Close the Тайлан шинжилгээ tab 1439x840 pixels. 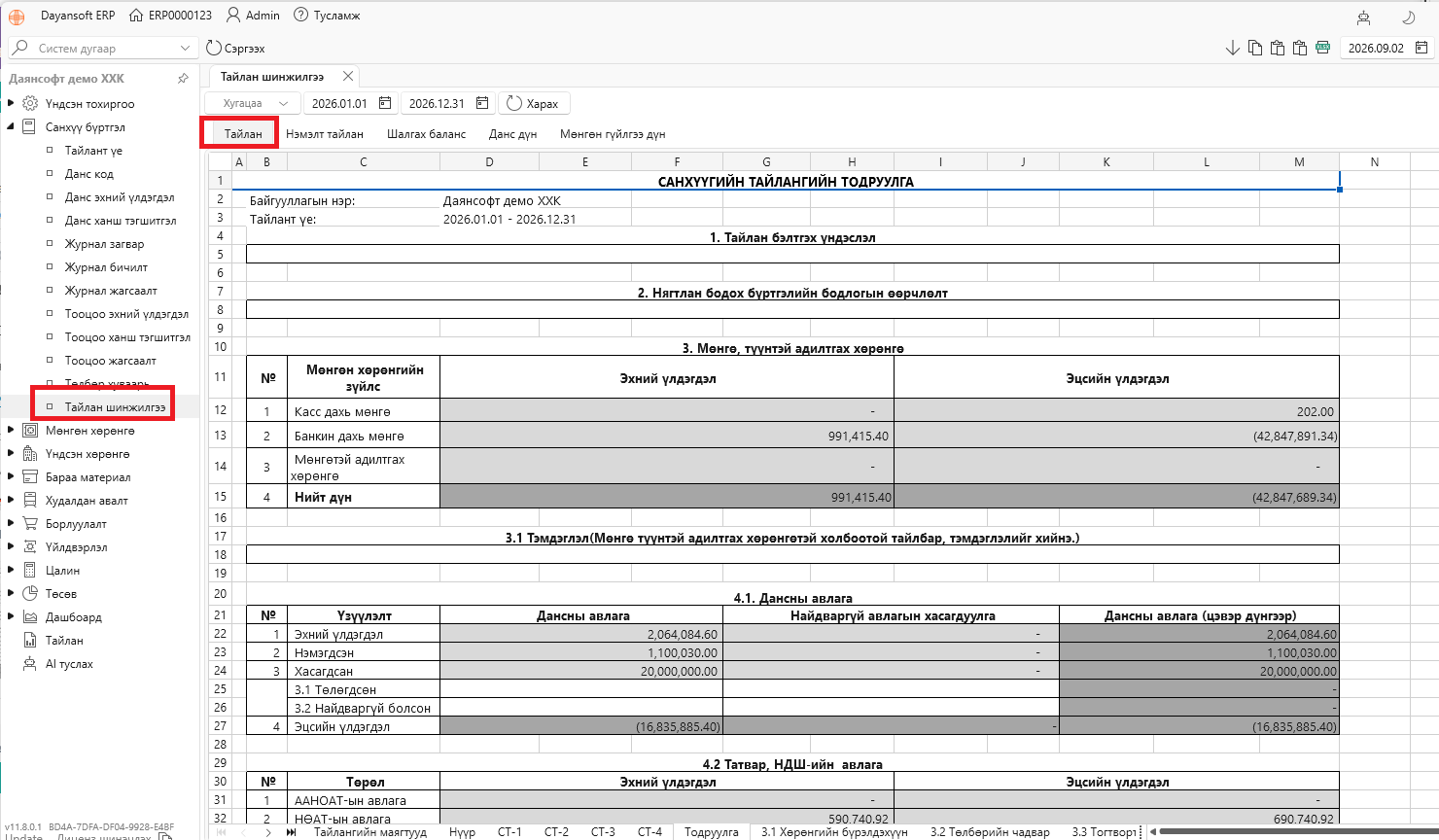[x=348, y=76]
